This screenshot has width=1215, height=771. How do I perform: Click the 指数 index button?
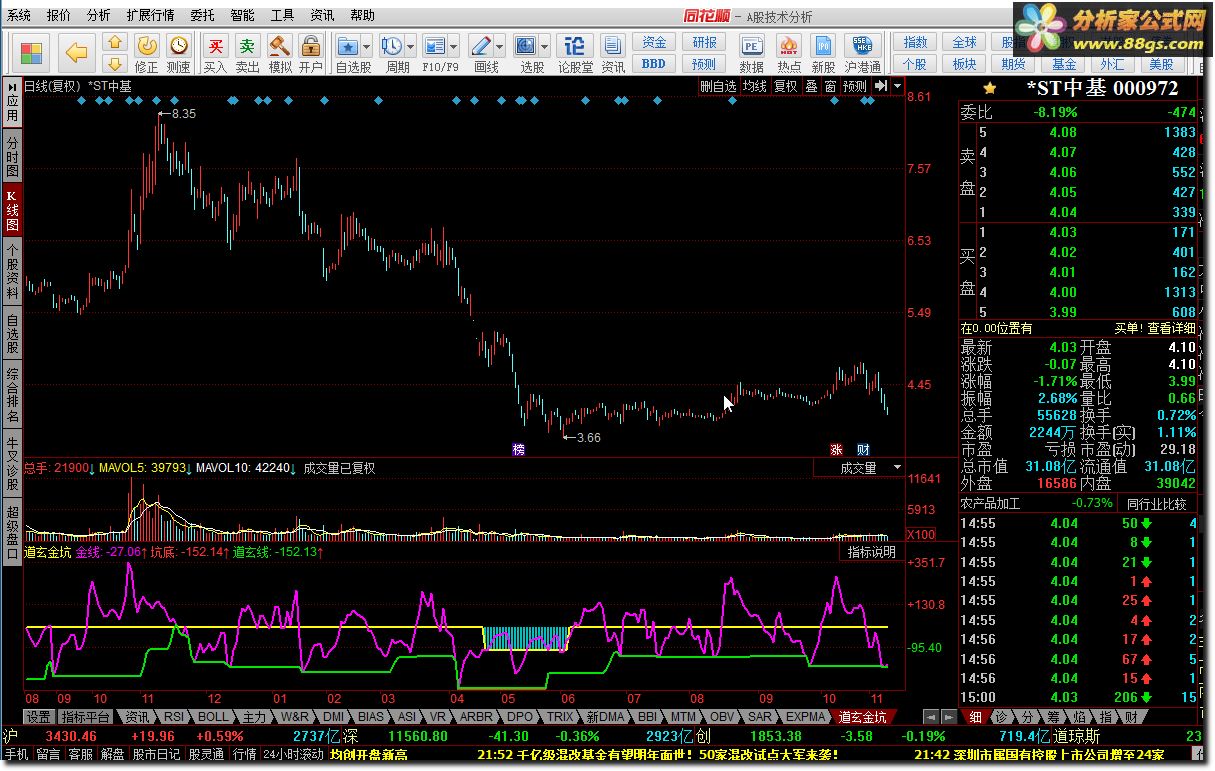tap(915, 42)
